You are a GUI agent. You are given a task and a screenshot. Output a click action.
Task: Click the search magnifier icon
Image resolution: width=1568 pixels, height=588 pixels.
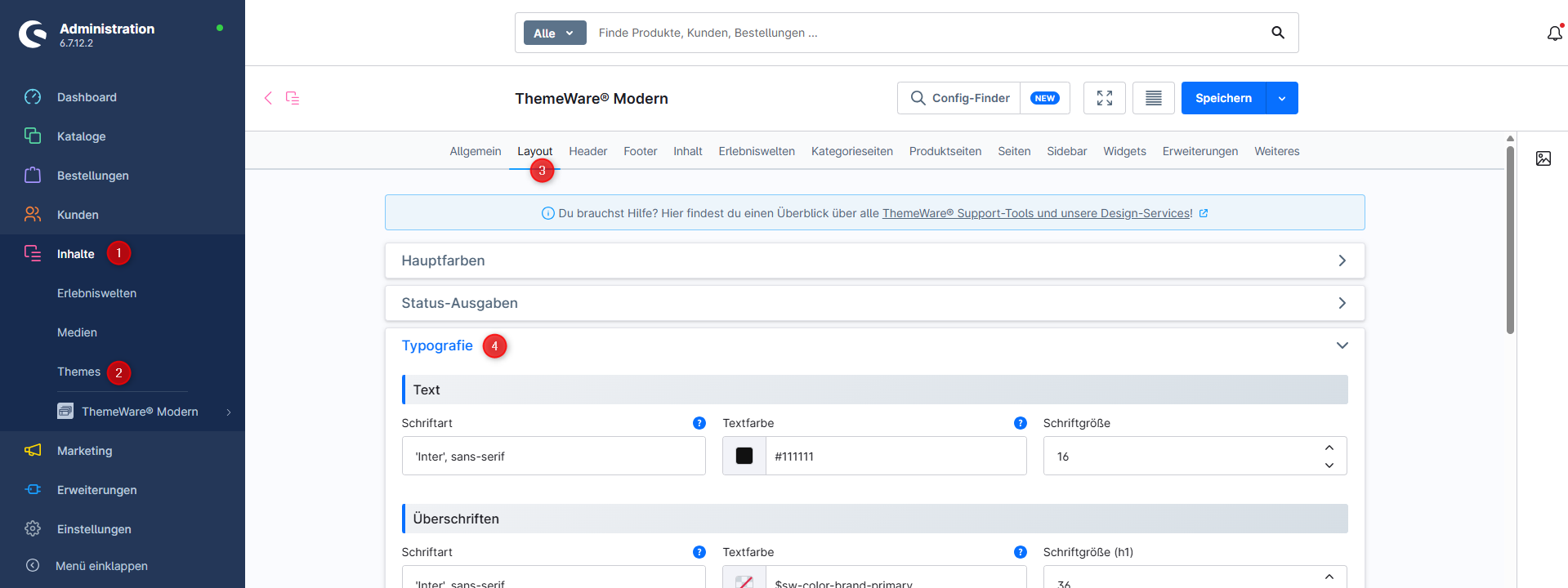click(1278, 33)
